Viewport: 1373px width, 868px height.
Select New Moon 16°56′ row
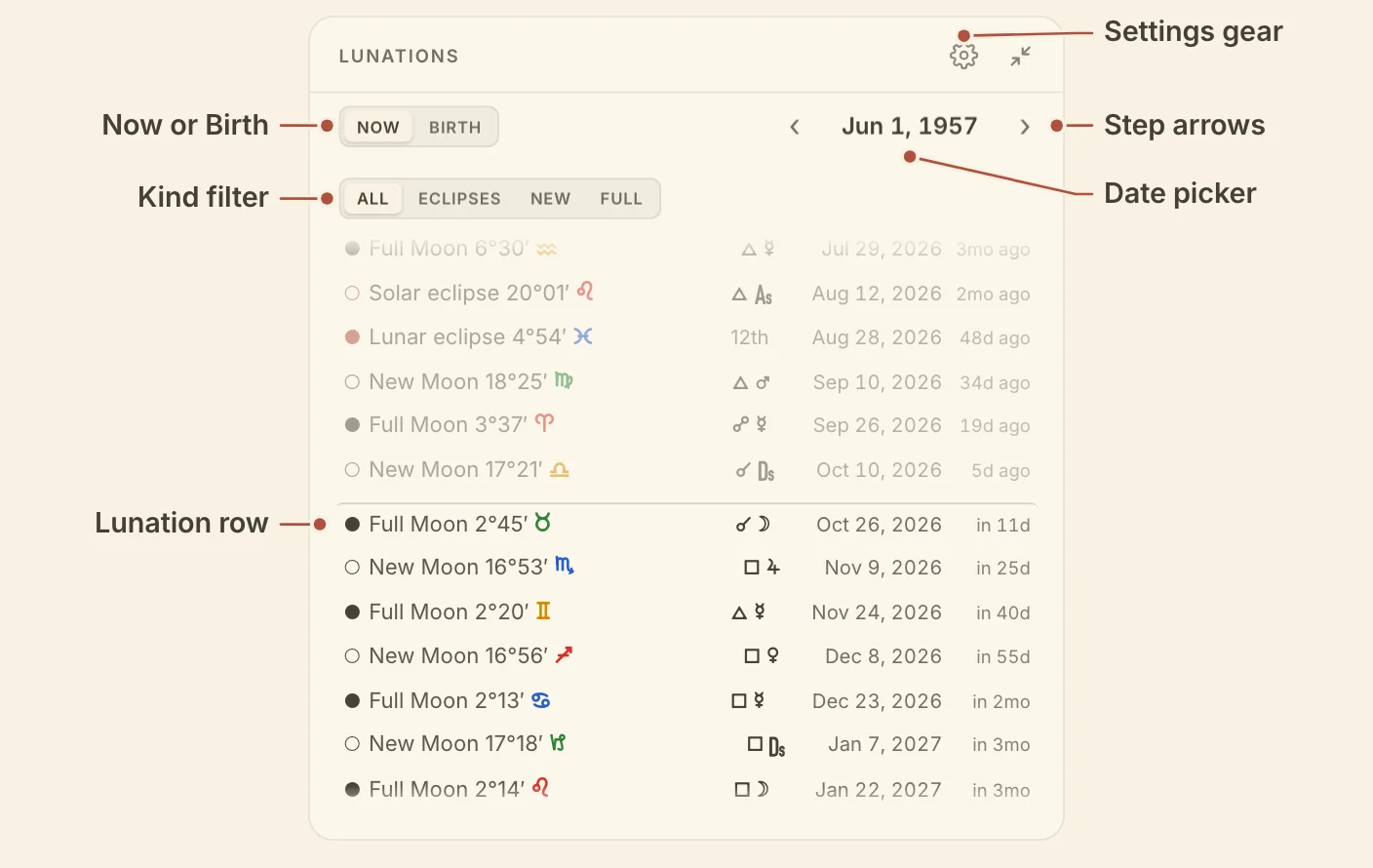tap(686, 656)
